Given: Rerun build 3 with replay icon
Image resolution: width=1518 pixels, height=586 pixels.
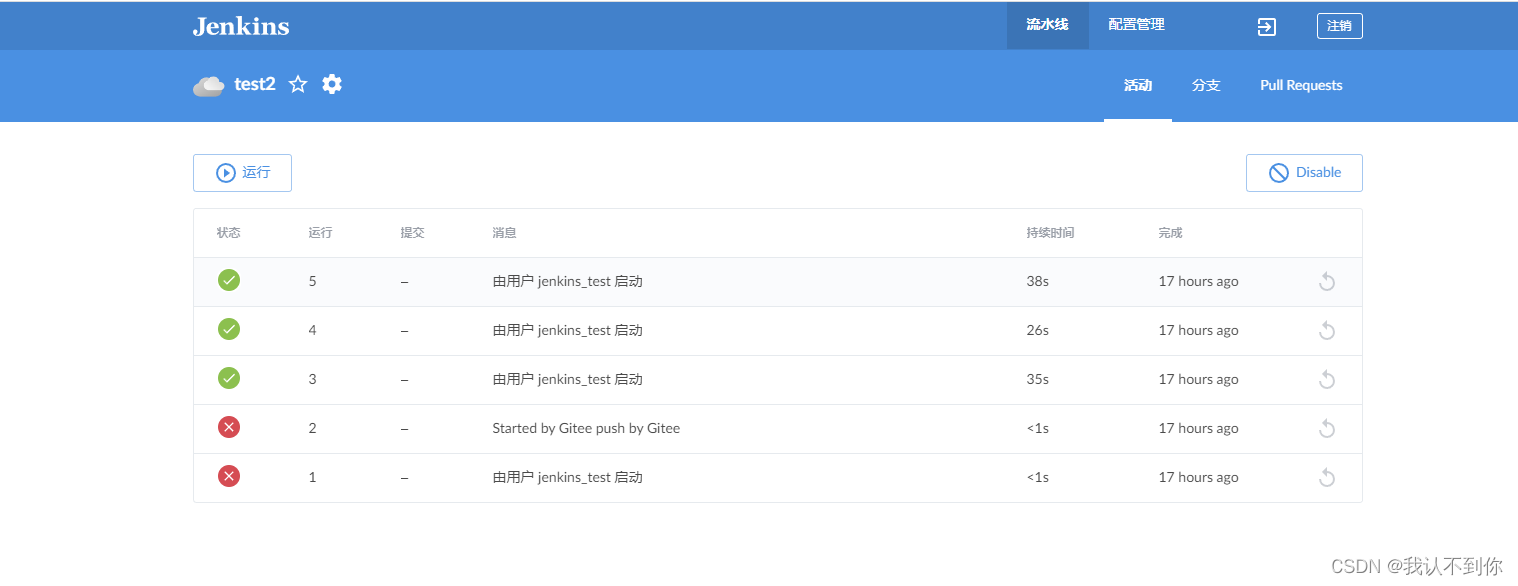Looking at the screenshot, I should pos(1326,380).
